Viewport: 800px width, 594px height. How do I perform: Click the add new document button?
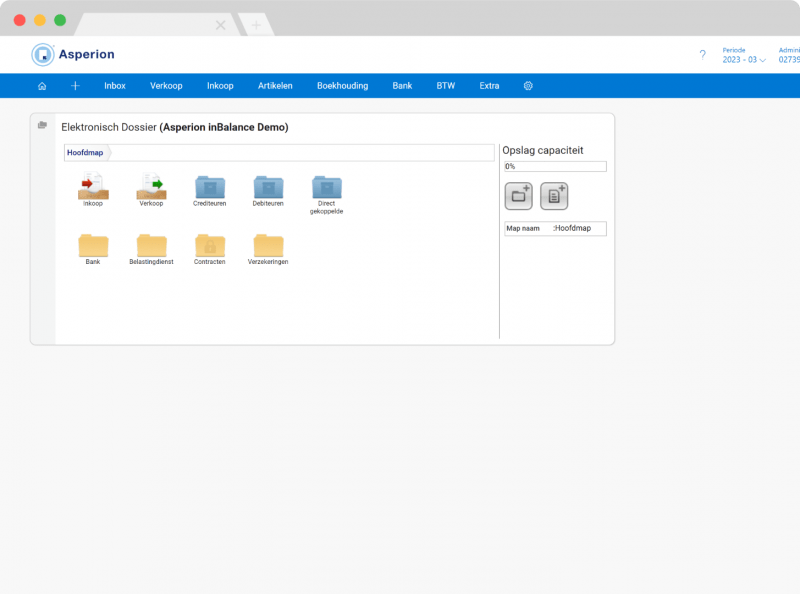point(554,196)
